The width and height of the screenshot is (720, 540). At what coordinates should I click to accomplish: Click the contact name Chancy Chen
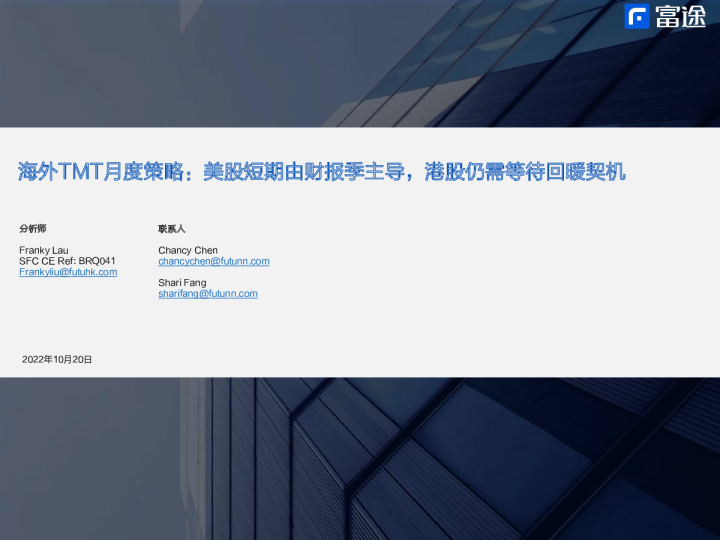click(188, 250)
